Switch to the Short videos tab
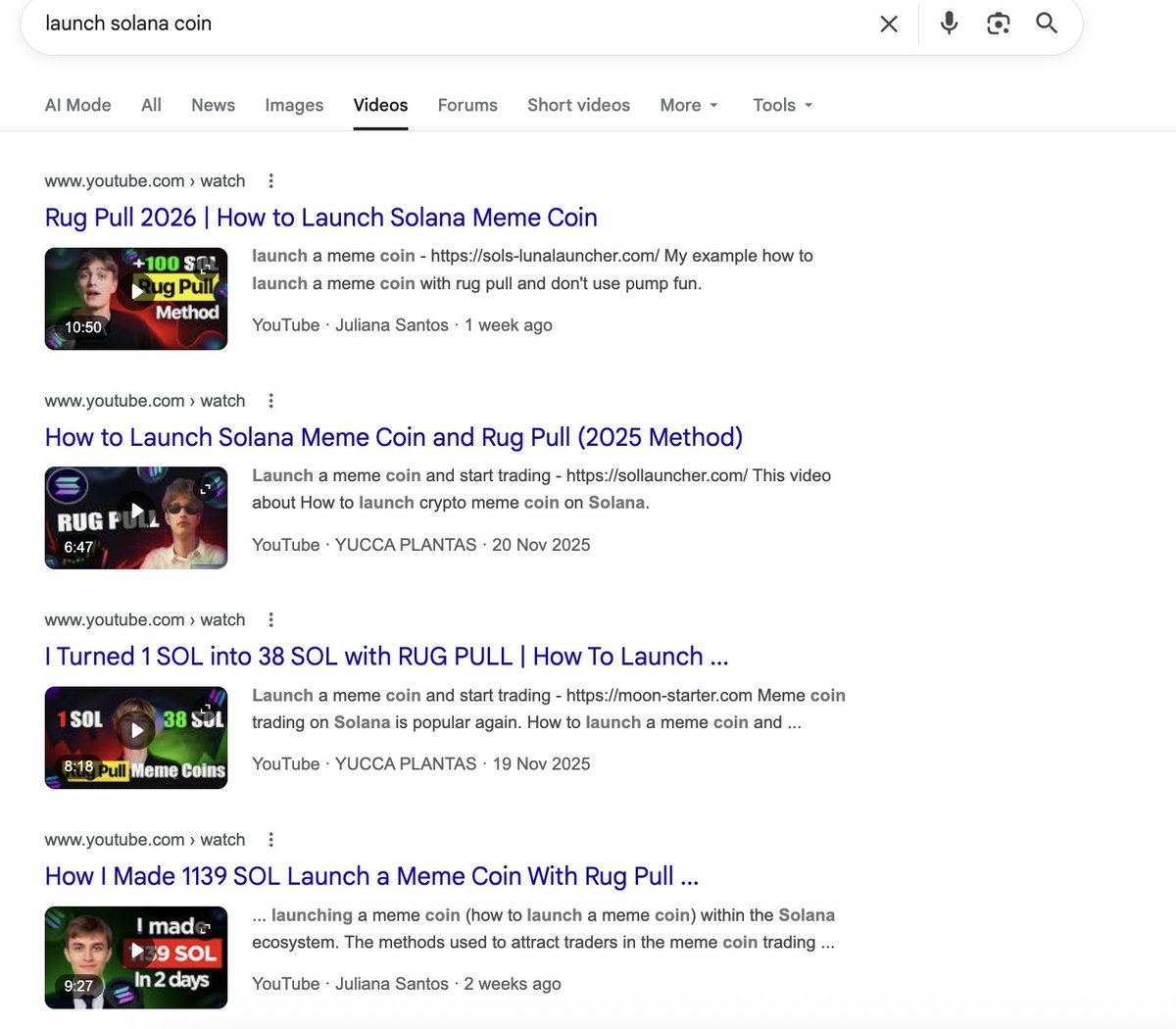The image size is (1176, 1029). [x=578, y=105]
